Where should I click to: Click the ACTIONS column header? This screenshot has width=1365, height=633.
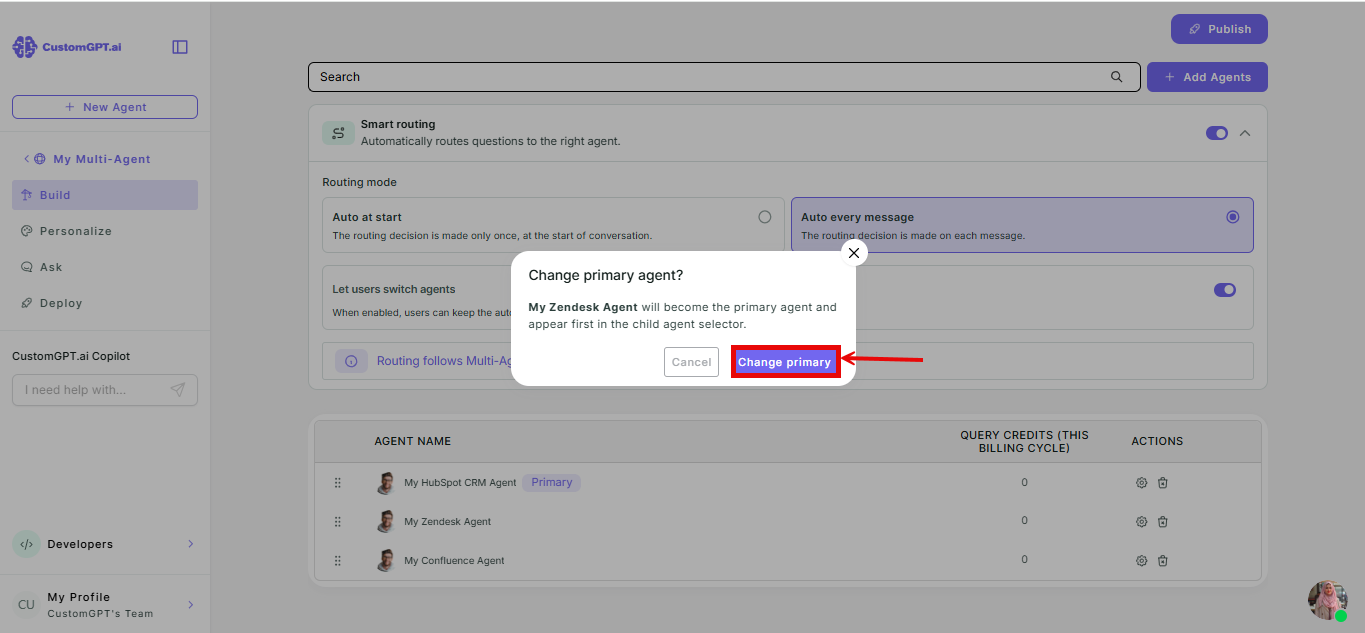[1157, 441]
